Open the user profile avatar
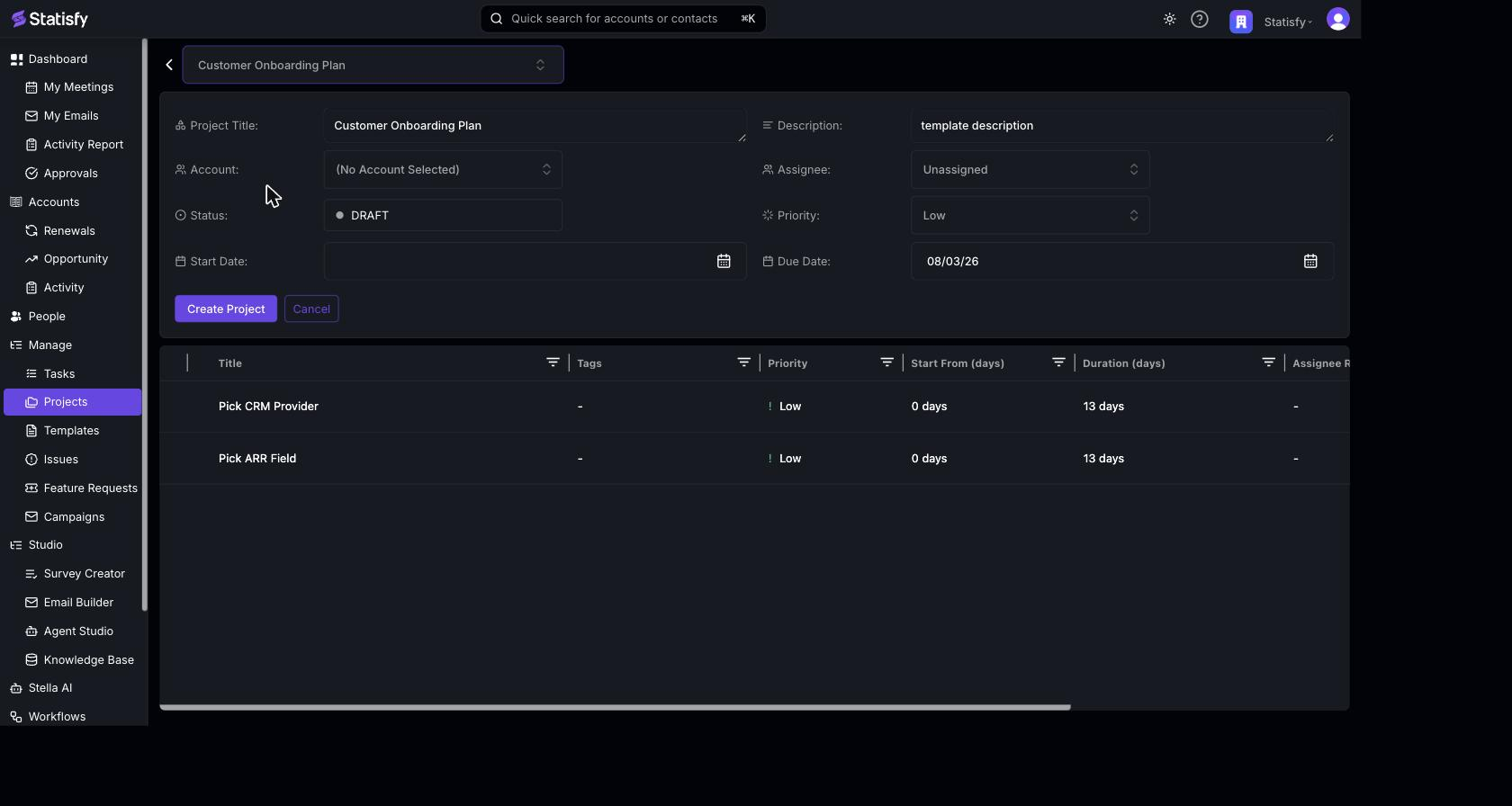1512x806 pixels. tap(1338, 19)
